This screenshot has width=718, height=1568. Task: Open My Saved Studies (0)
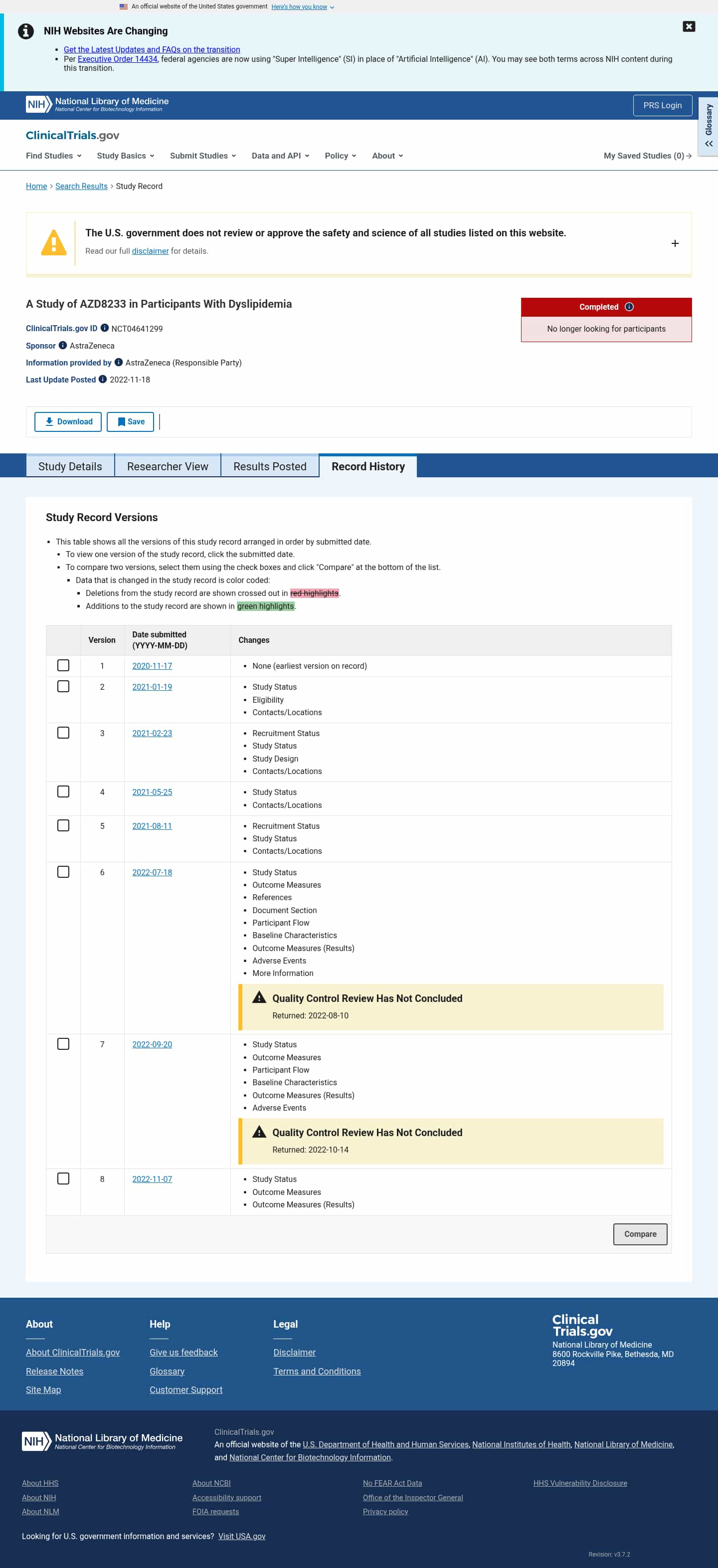(x=647, y=156)
